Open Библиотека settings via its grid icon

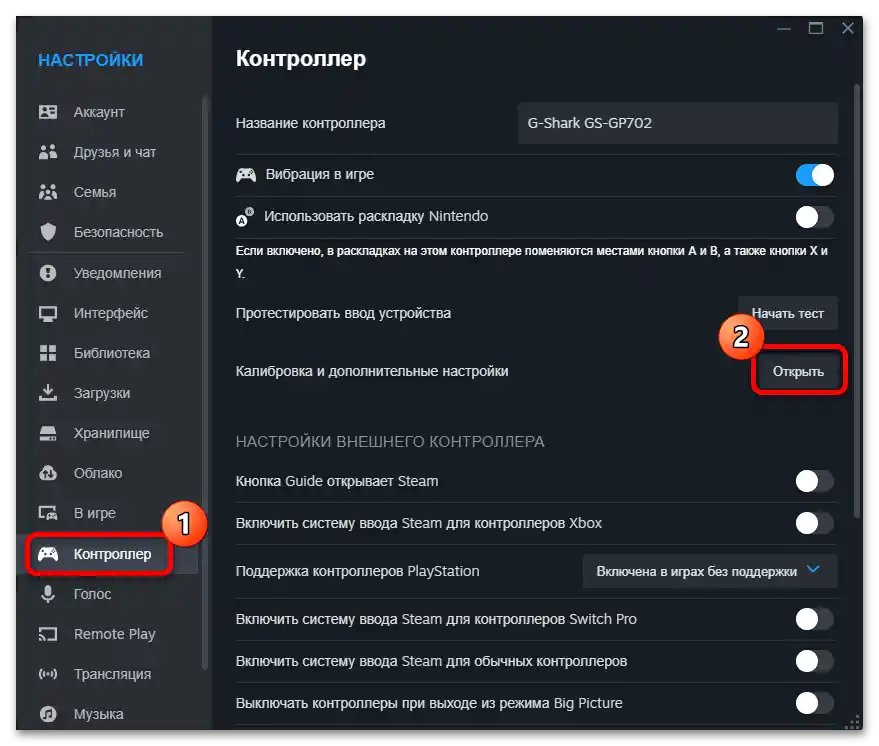pos(47,353)
